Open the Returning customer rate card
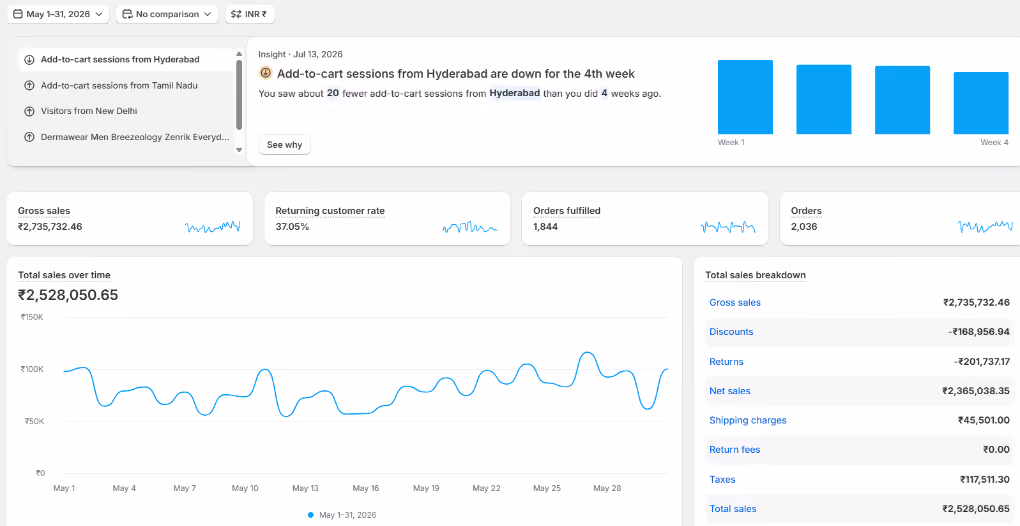The height and width of the screenshot is (526, 1020). [387, 218]
